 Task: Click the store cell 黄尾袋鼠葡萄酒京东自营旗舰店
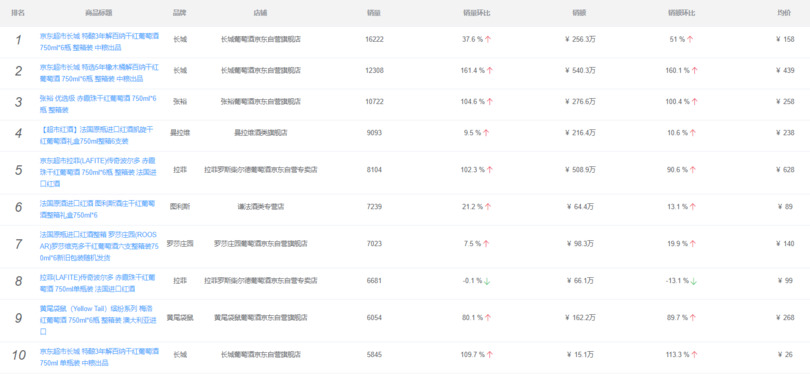[261, 318]
